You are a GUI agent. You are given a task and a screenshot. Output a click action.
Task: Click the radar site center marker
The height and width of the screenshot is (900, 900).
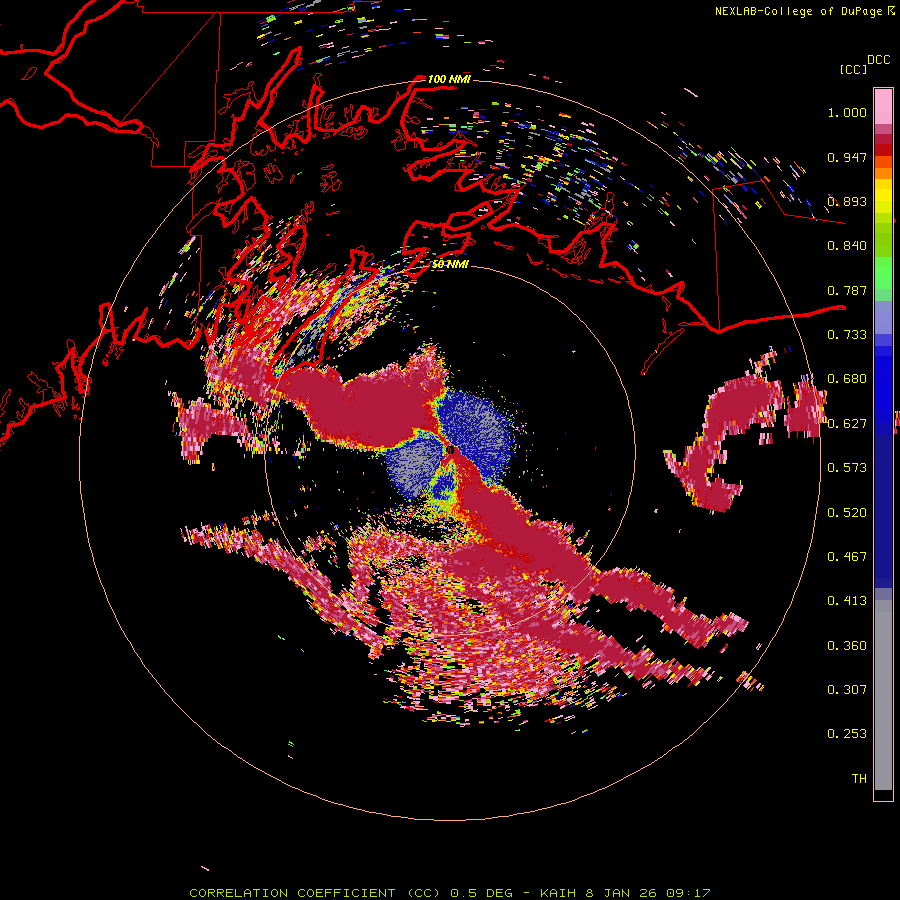(x=451, y=451)
